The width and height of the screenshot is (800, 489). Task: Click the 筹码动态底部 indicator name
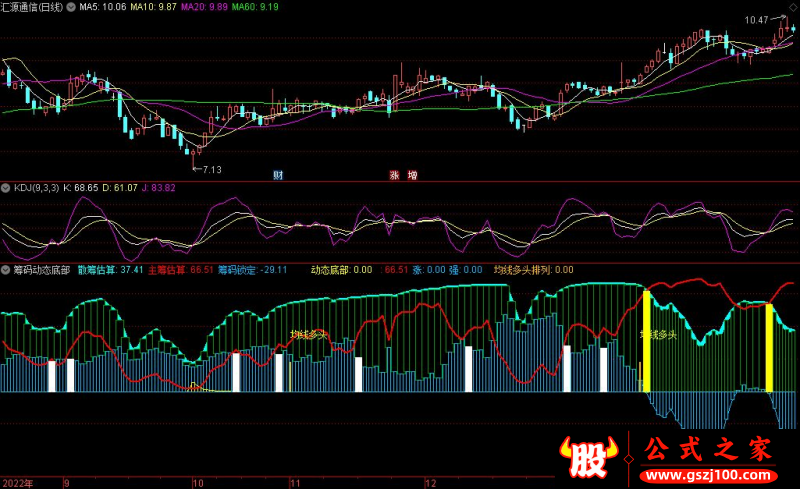pyautogui.click(x=41, y=270)
